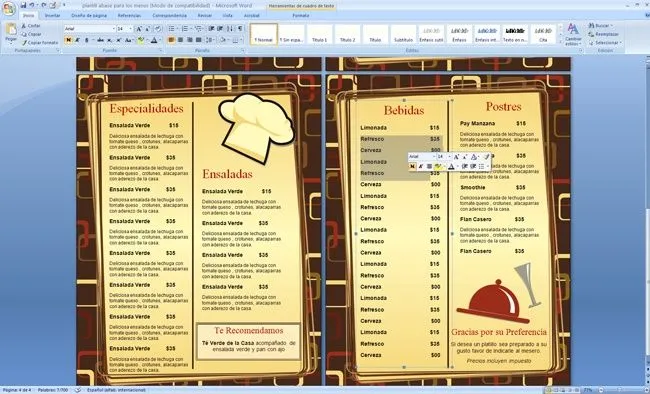Open the Formato tab
This screenshot has height=394, width=650.
click(x=301, y=15)
